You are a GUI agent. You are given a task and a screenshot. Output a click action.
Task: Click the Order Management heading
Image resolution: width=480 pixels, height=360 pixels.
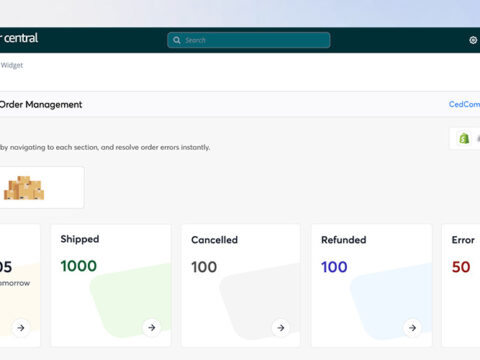[x=41, y=105]
